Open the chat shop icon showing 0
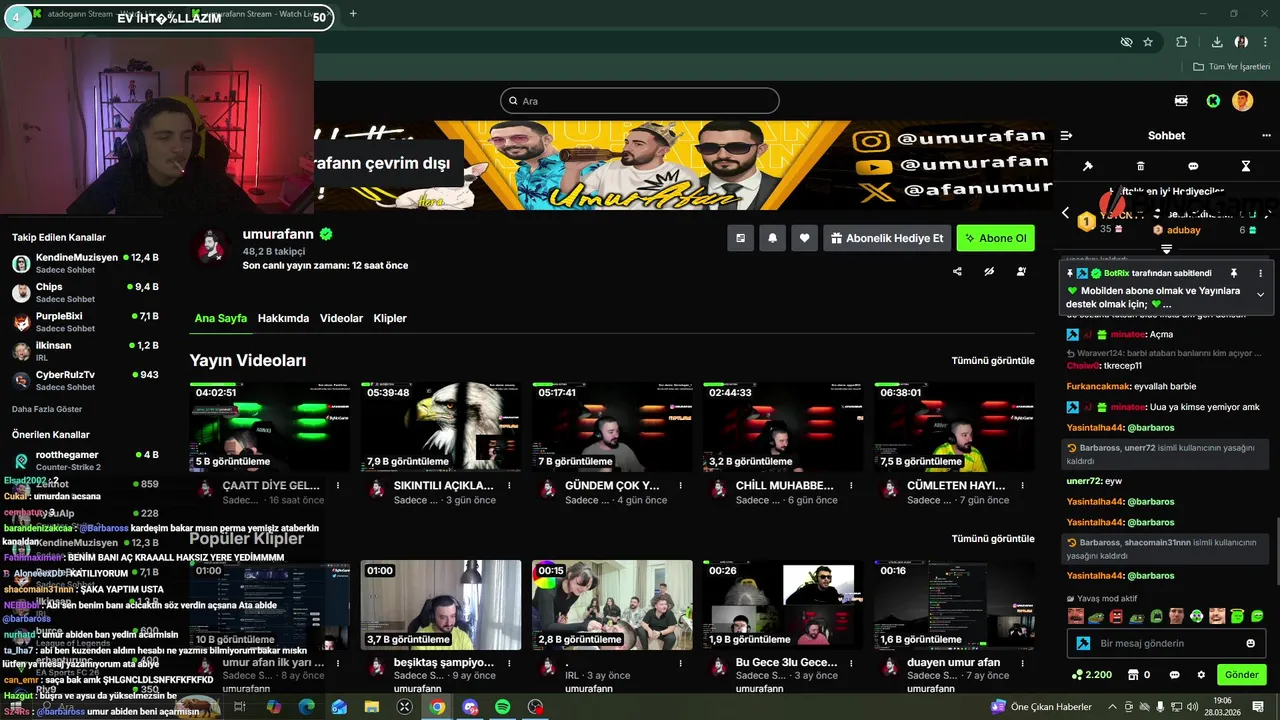This screenshot has height=720, width=1280. pyautogui.click(x=1139, y=675)
